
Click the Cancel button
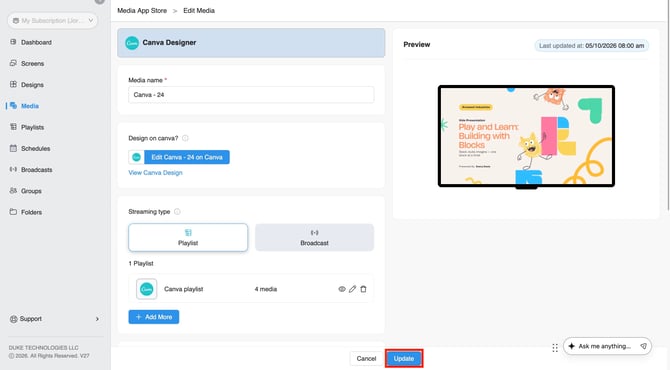pyautogui.click(x=366, y=358)
